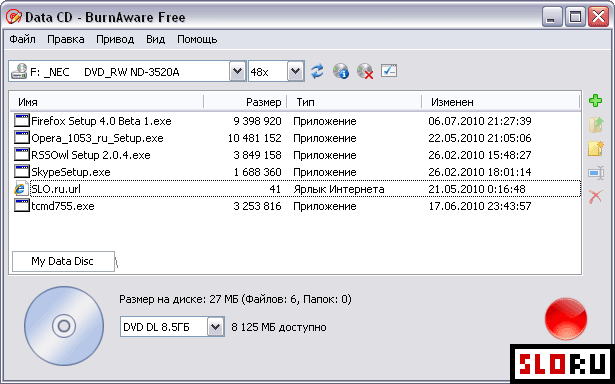Click date 17.06.2010 23:43:57
The height and width of the screenshot is (384, 615).
(480, 206)
